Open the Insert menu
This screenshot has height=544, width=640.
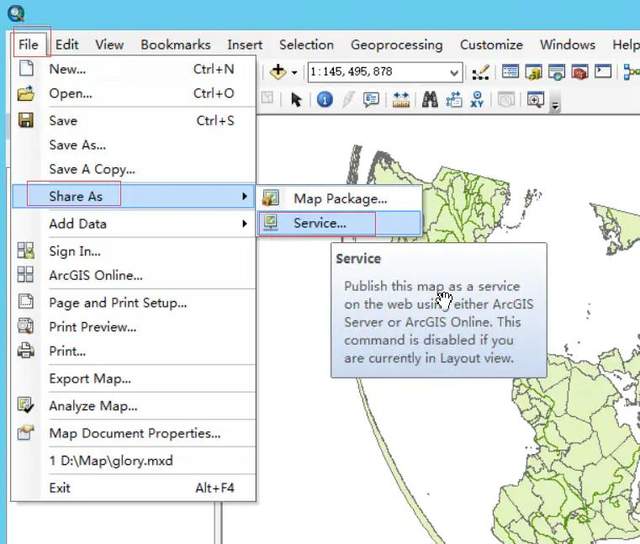[245, 44]
